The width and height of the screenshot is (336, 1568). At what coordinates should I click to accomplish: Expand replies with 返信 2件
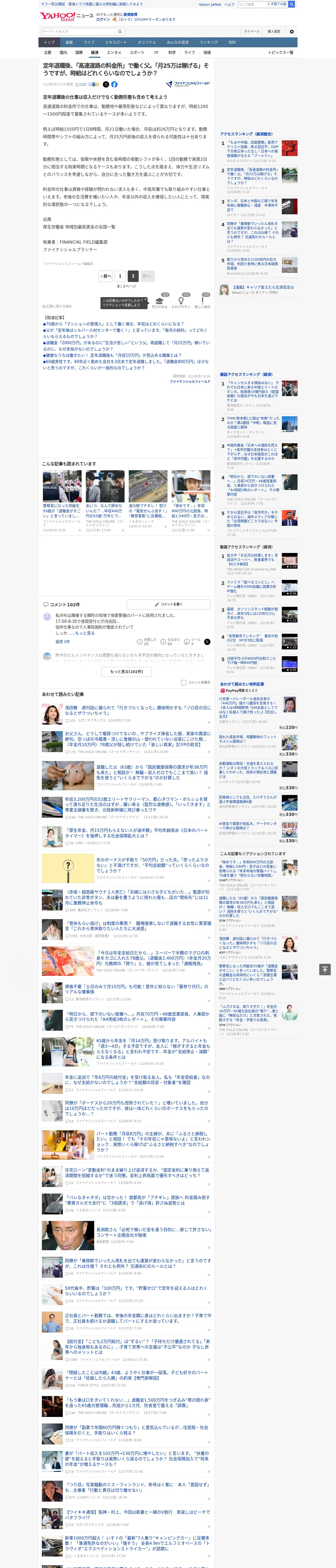click(62, 642)
